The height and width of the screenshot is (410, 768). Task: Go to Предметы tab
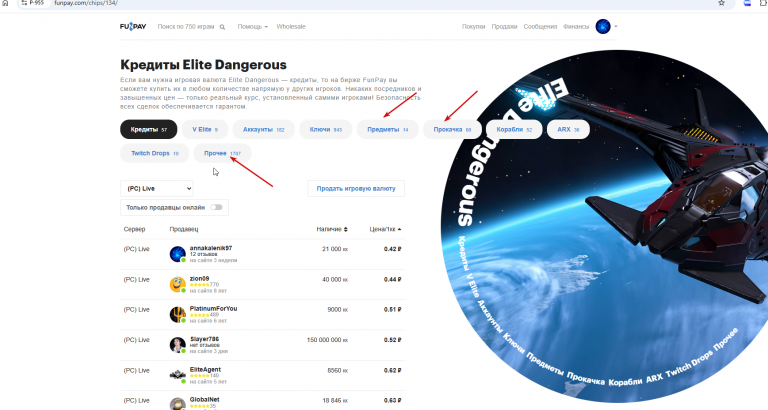(387, 129)
